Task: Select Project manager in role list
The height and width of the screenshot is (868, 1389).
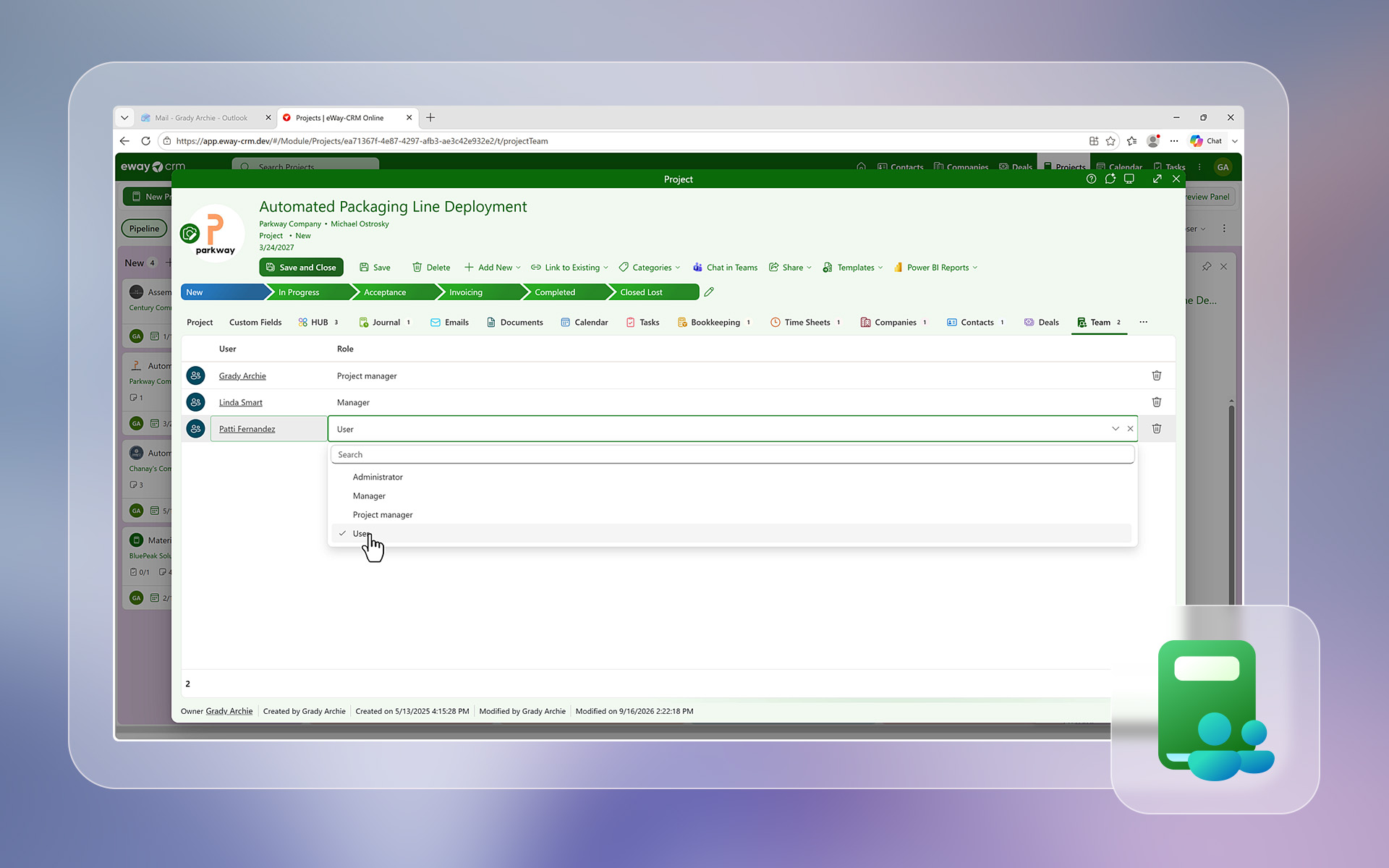Action: click(731, 515)
